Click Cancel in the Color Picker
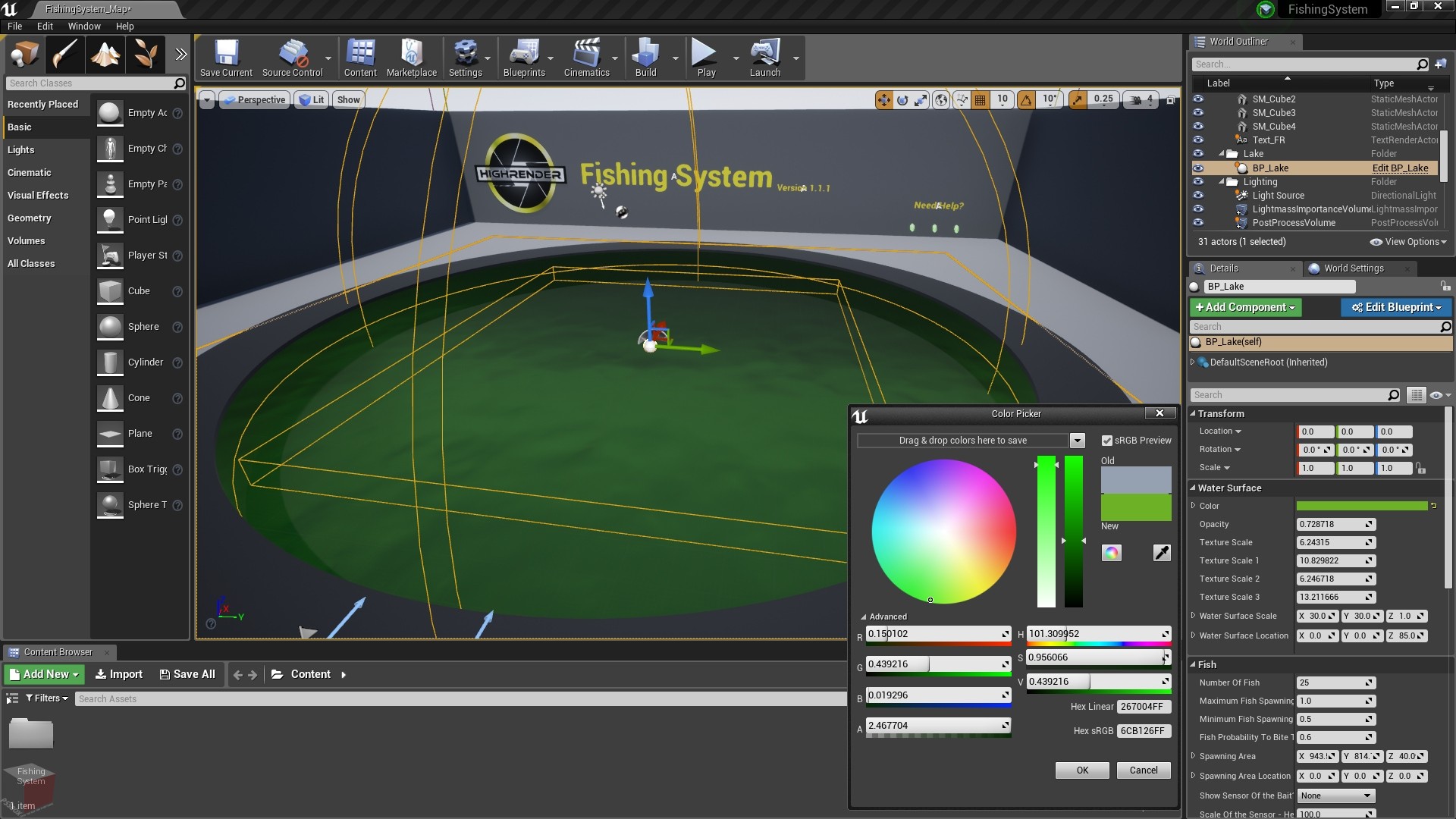This screenshot has height=819, width=1456. coord(1144,770)
